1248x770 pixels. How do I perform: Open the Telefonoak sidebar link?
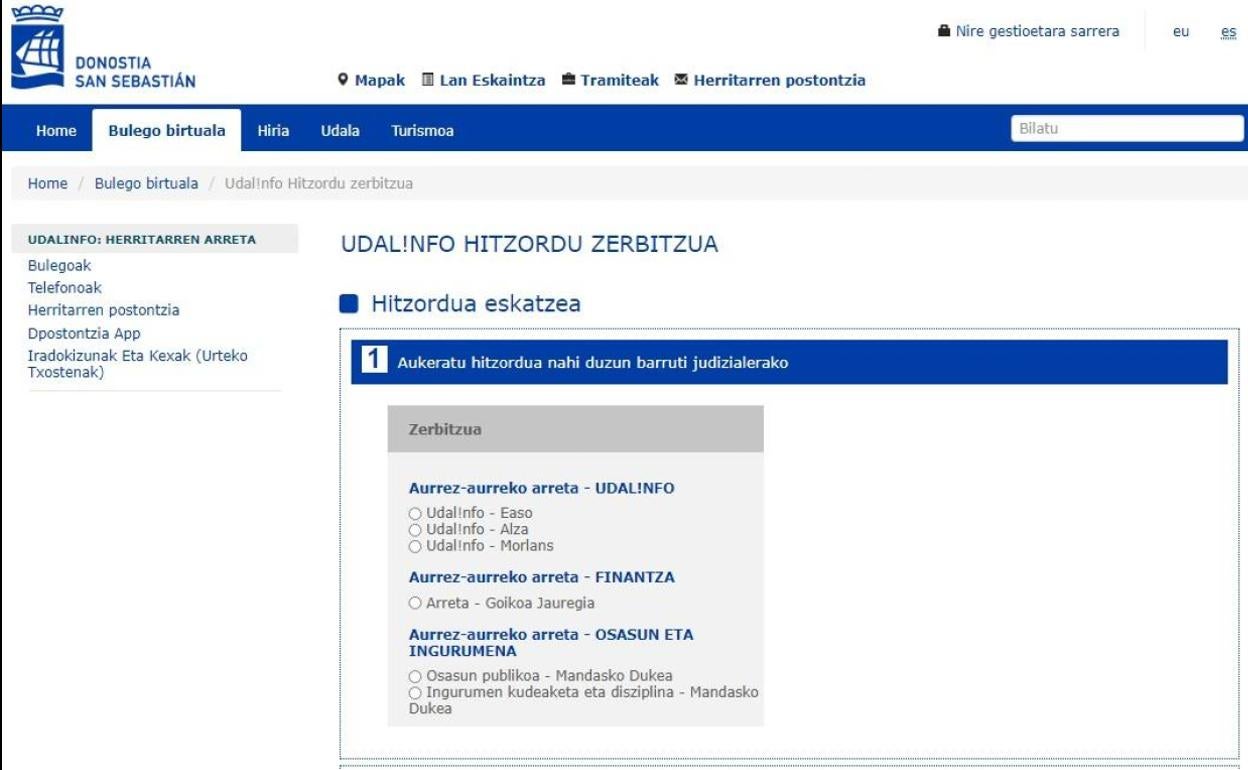coord(64,288)
